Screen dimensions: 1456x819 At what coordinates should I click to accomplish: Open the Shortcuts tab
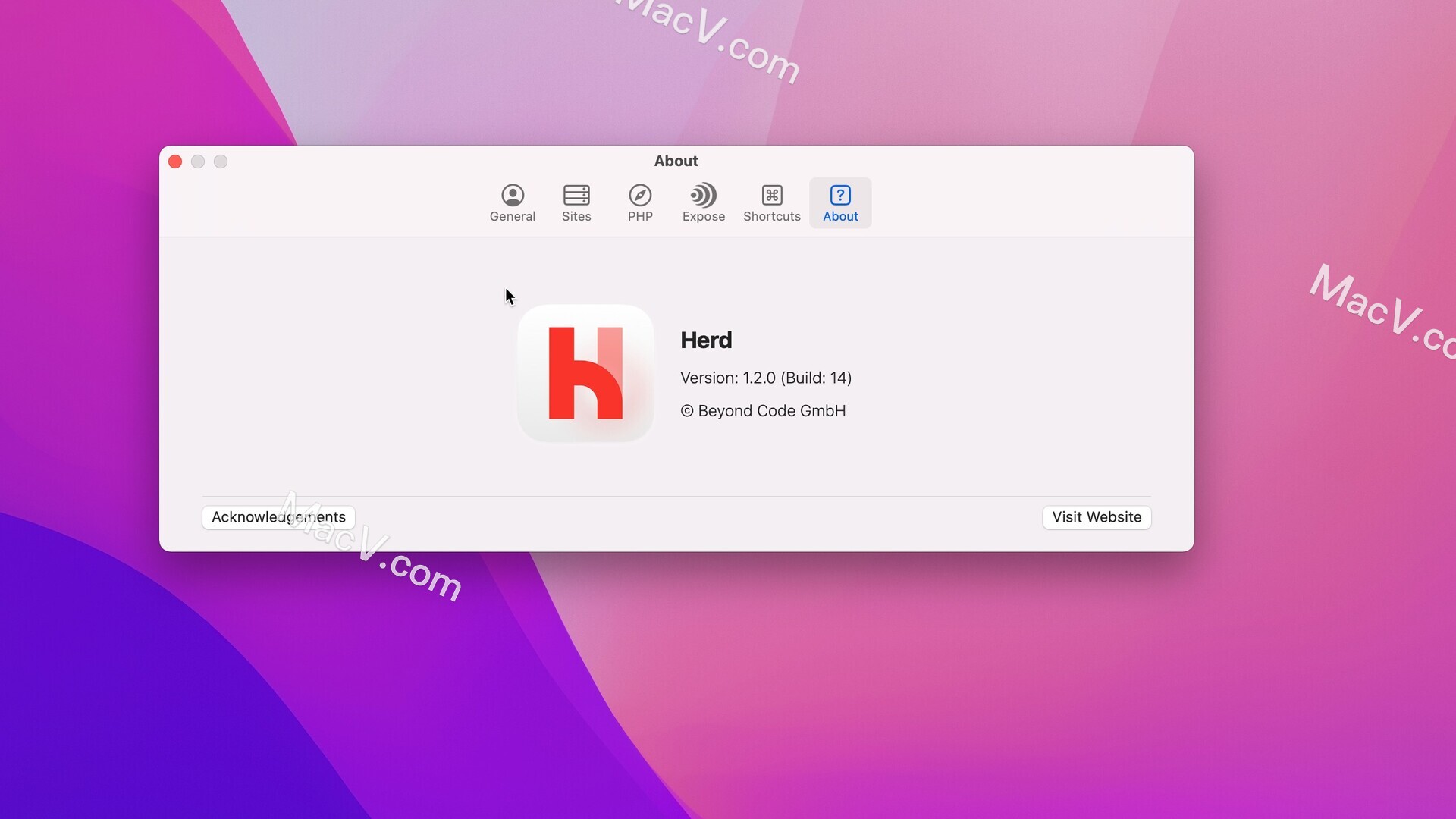(x=772, y=203)
